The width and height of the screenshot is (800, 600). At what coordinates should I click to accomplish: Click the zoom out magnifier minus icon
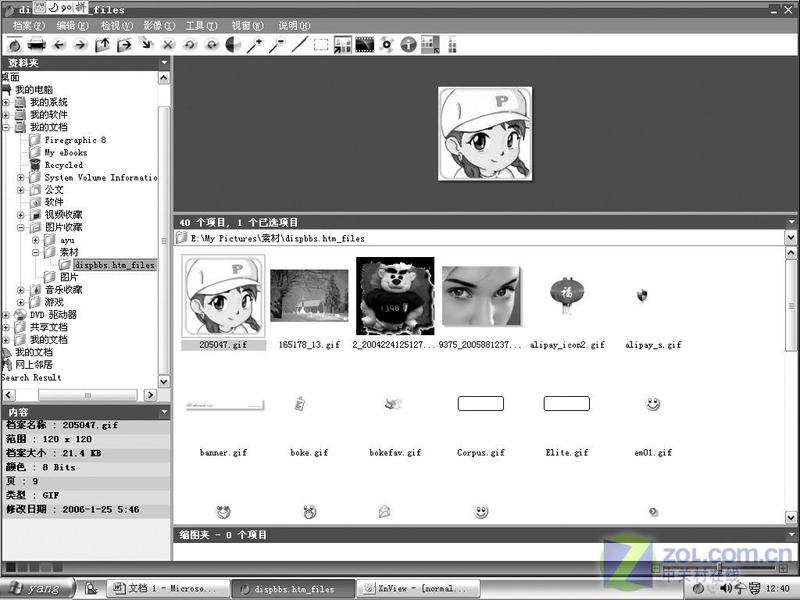[x=277, y=45]
